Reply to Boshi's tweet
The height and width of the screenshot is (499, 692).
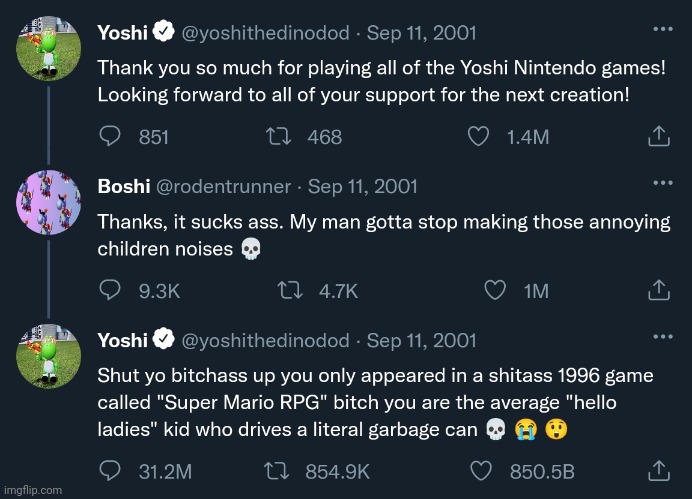tap(113, 290)
